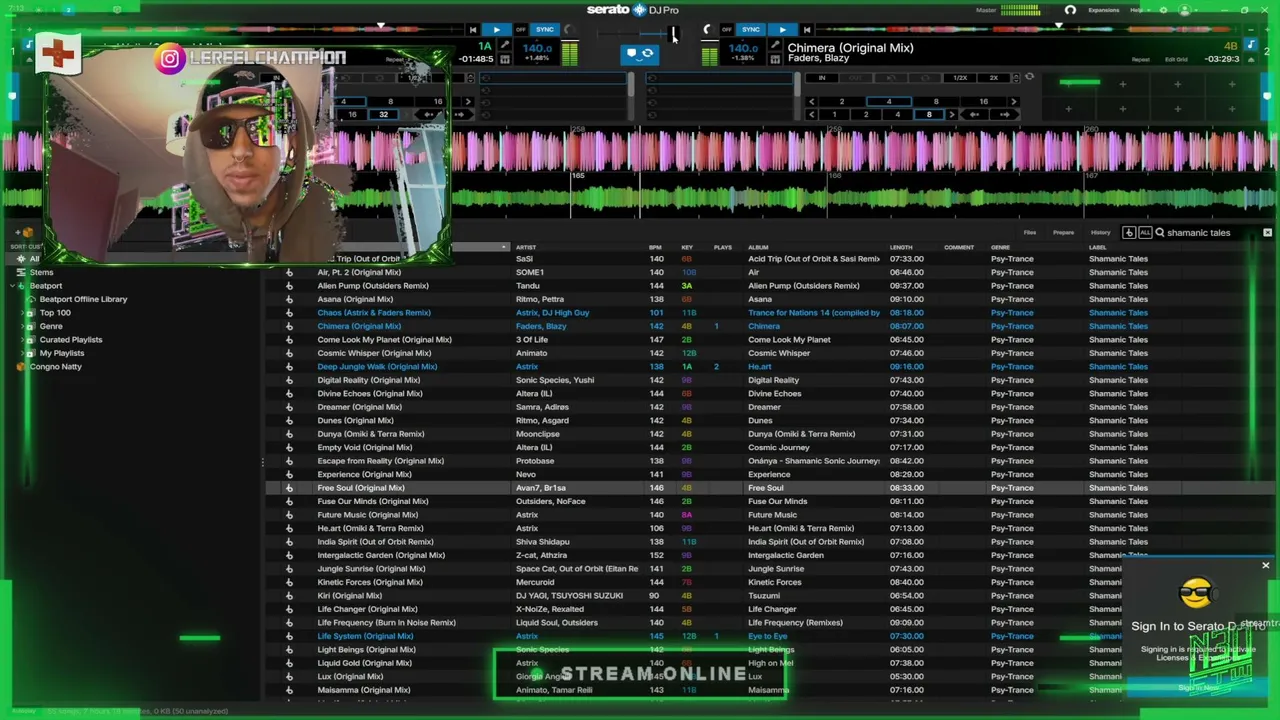Open Serato settings gear icon
Screen dimensions: 1280x720
[x=1163, y=10]
